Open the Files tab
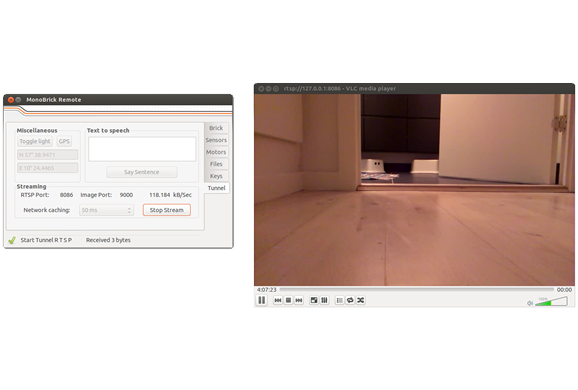Screen dimensions: 578x390 click(x=216, y=164)
